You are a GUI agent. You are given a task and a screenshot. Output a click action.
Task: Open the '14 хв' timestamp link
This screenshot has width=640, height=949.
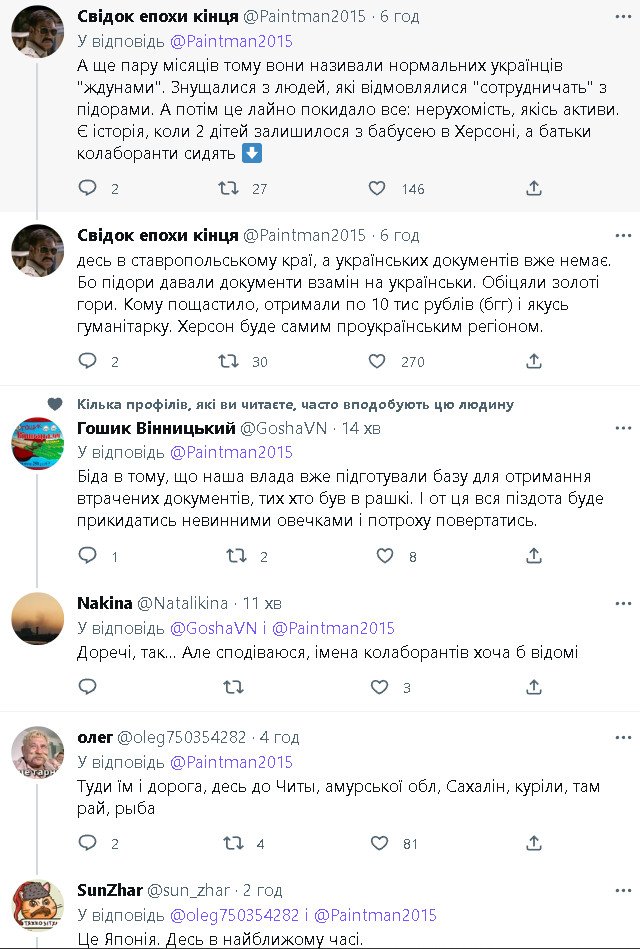[362, 428]
